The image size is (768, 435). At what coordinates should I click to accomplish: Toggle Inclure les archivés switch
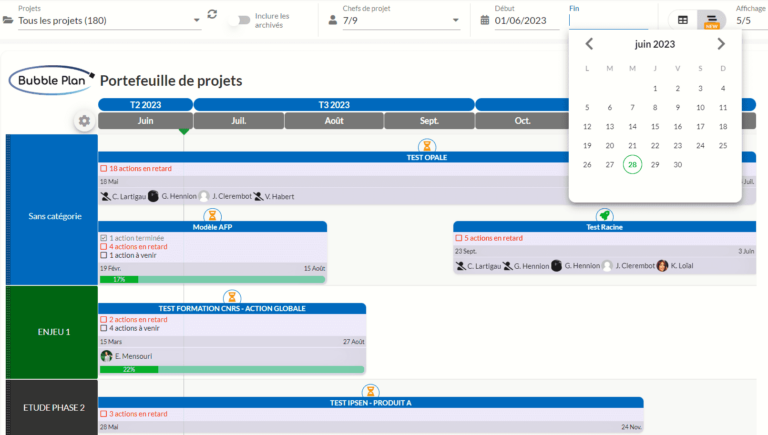click(x=240, y=20)
